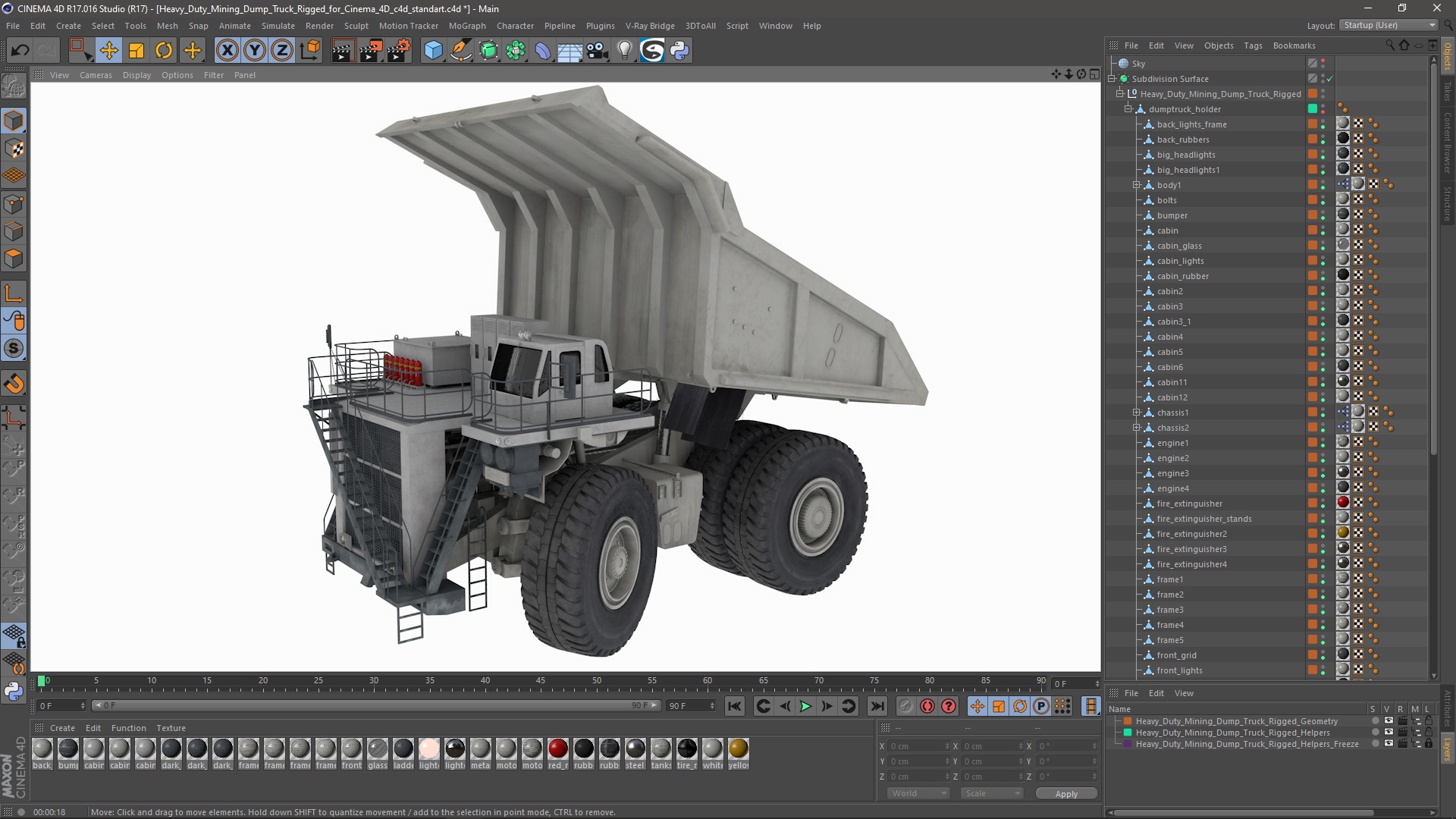This screenshot has width=1456, height=819.
Task: Select the Scale tool
Action: click(x=136, y=51)
